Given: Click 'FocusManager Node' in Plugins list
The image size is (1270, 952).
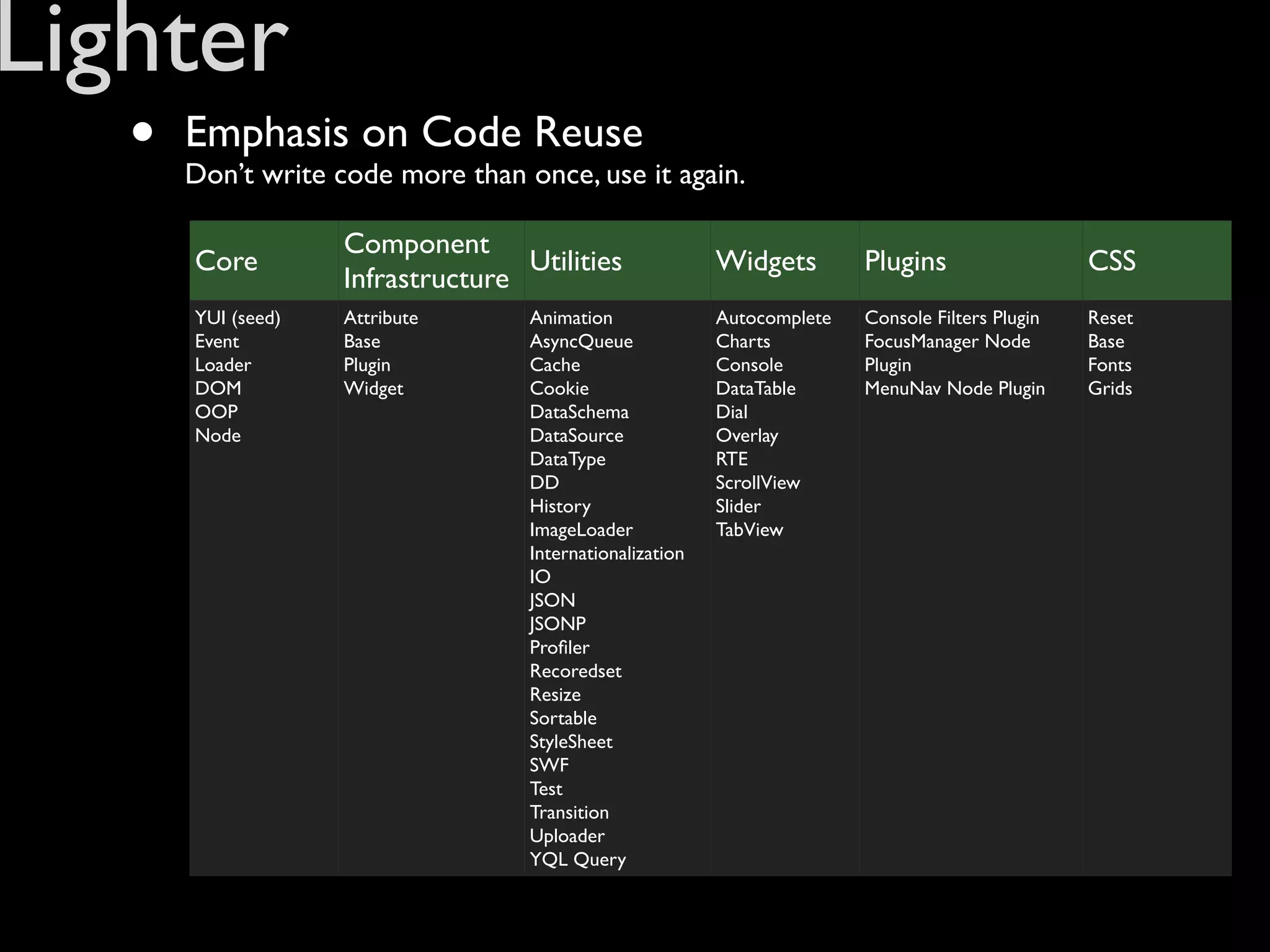Looking at the screenshot, I should pyautogui.click(x=948, y=342).
